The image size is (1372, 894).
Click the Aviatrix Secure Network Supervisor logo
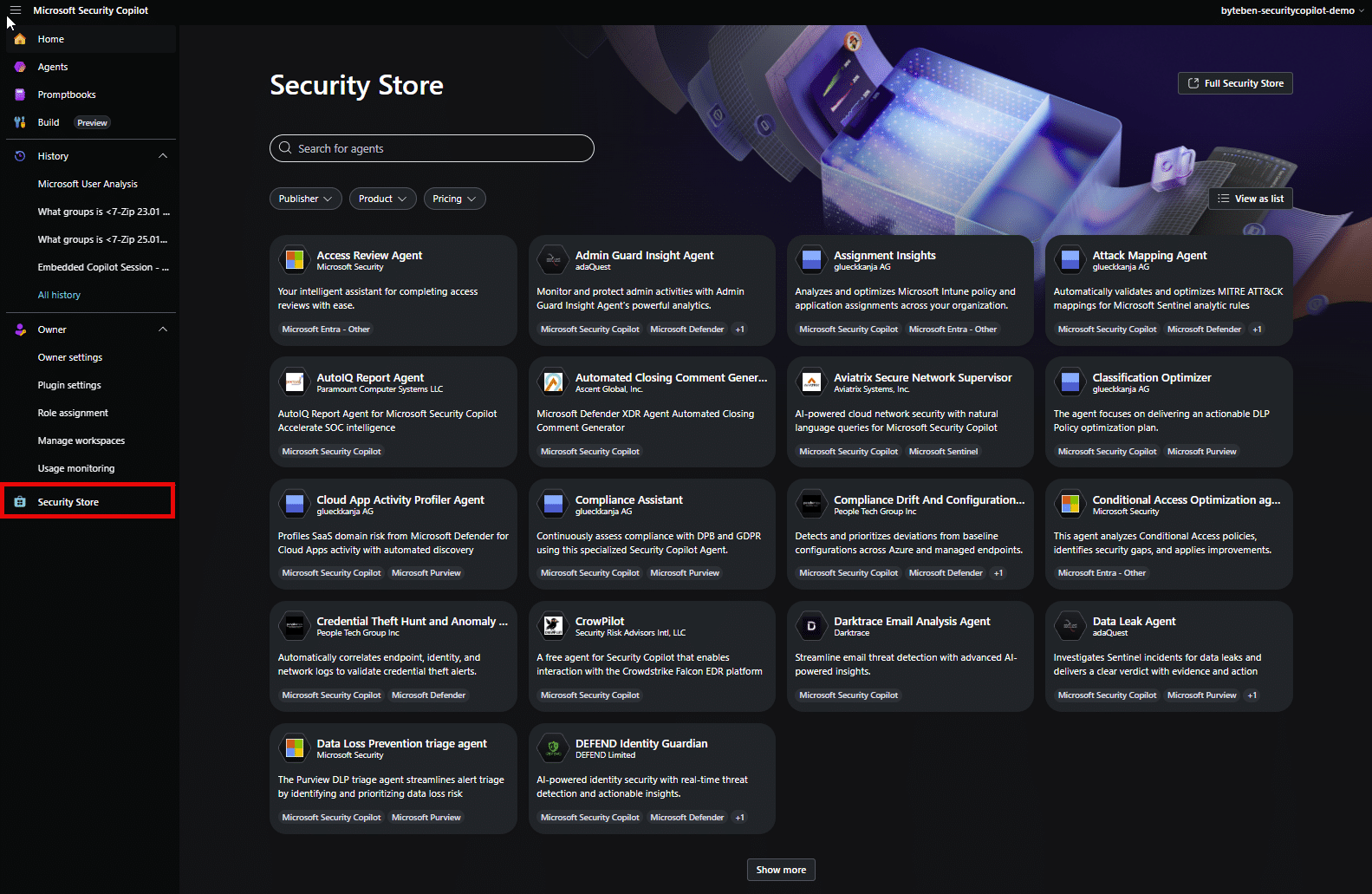point(811,382)
